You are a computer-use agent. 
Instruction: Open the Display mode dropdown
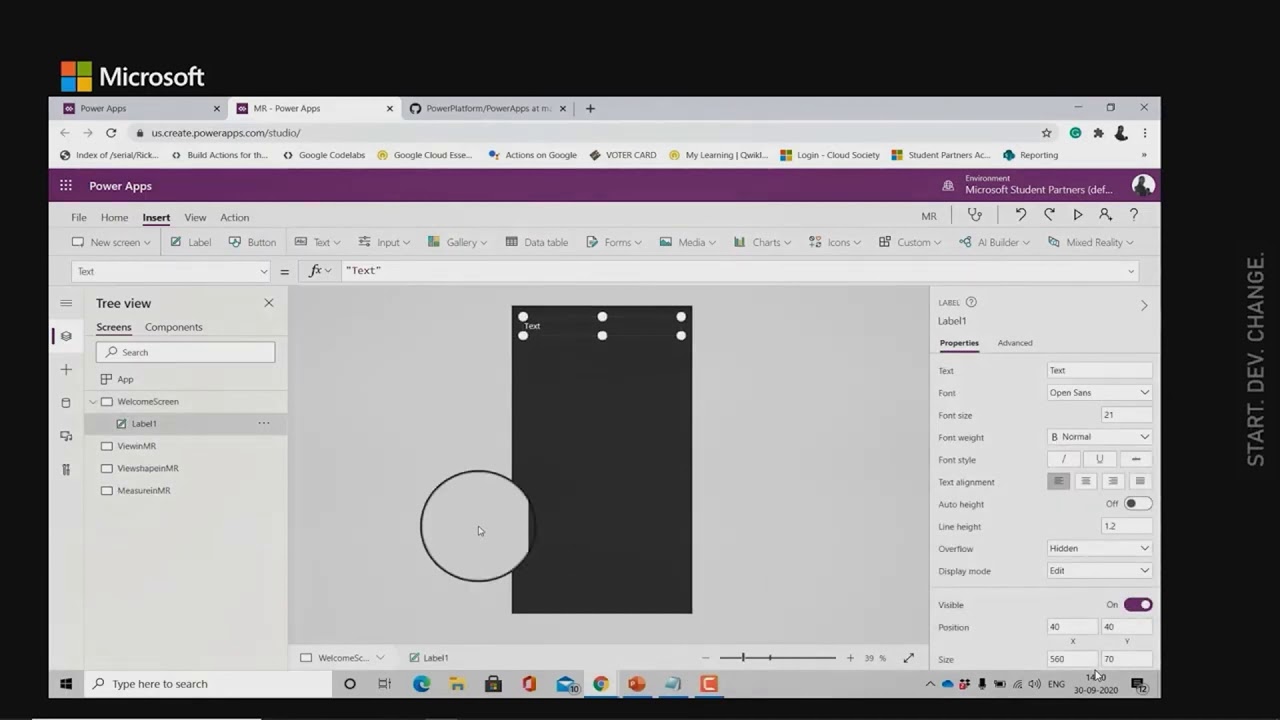(x=1099, y=571)
